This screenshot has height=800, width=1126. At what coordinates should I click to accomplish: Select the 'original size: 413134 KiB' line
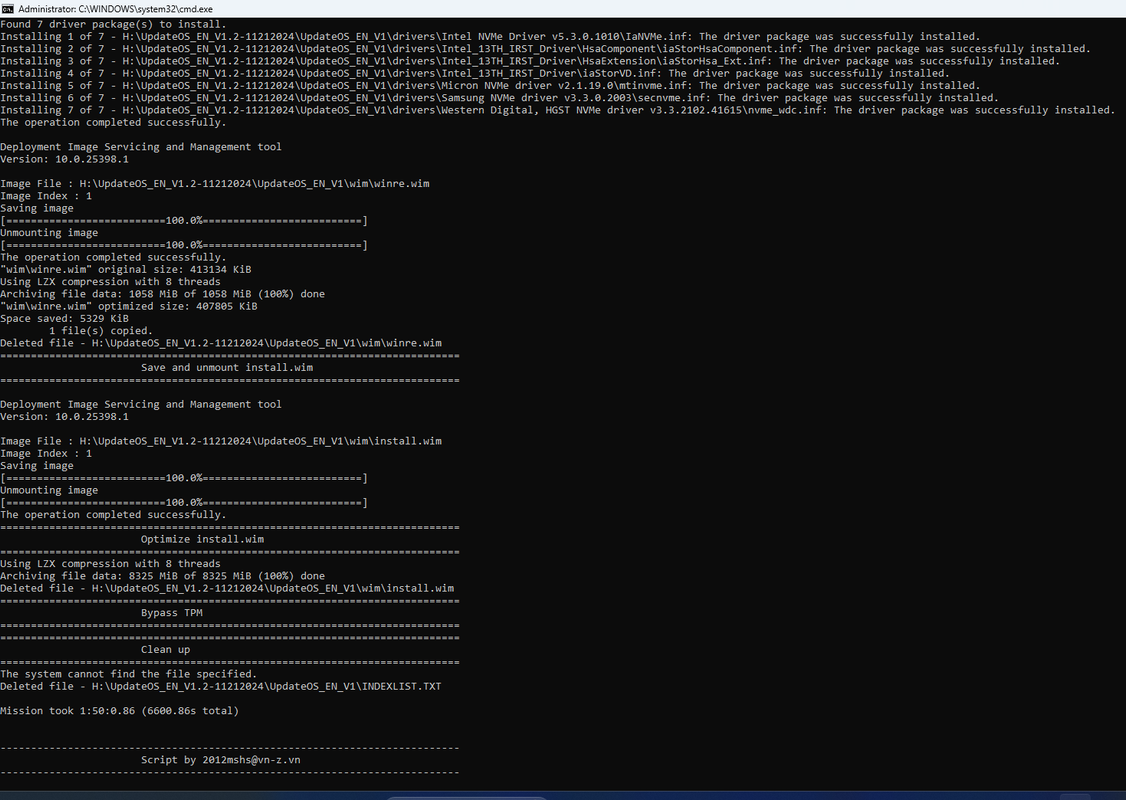point(126,269)
